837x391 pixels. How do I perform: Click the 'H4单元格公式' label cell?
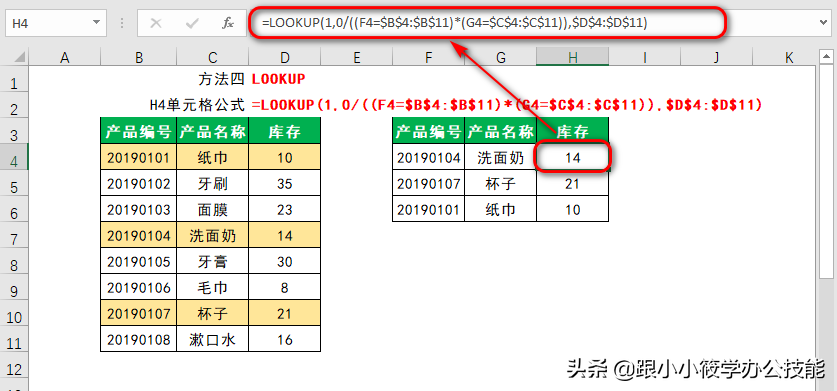(197, 105)
